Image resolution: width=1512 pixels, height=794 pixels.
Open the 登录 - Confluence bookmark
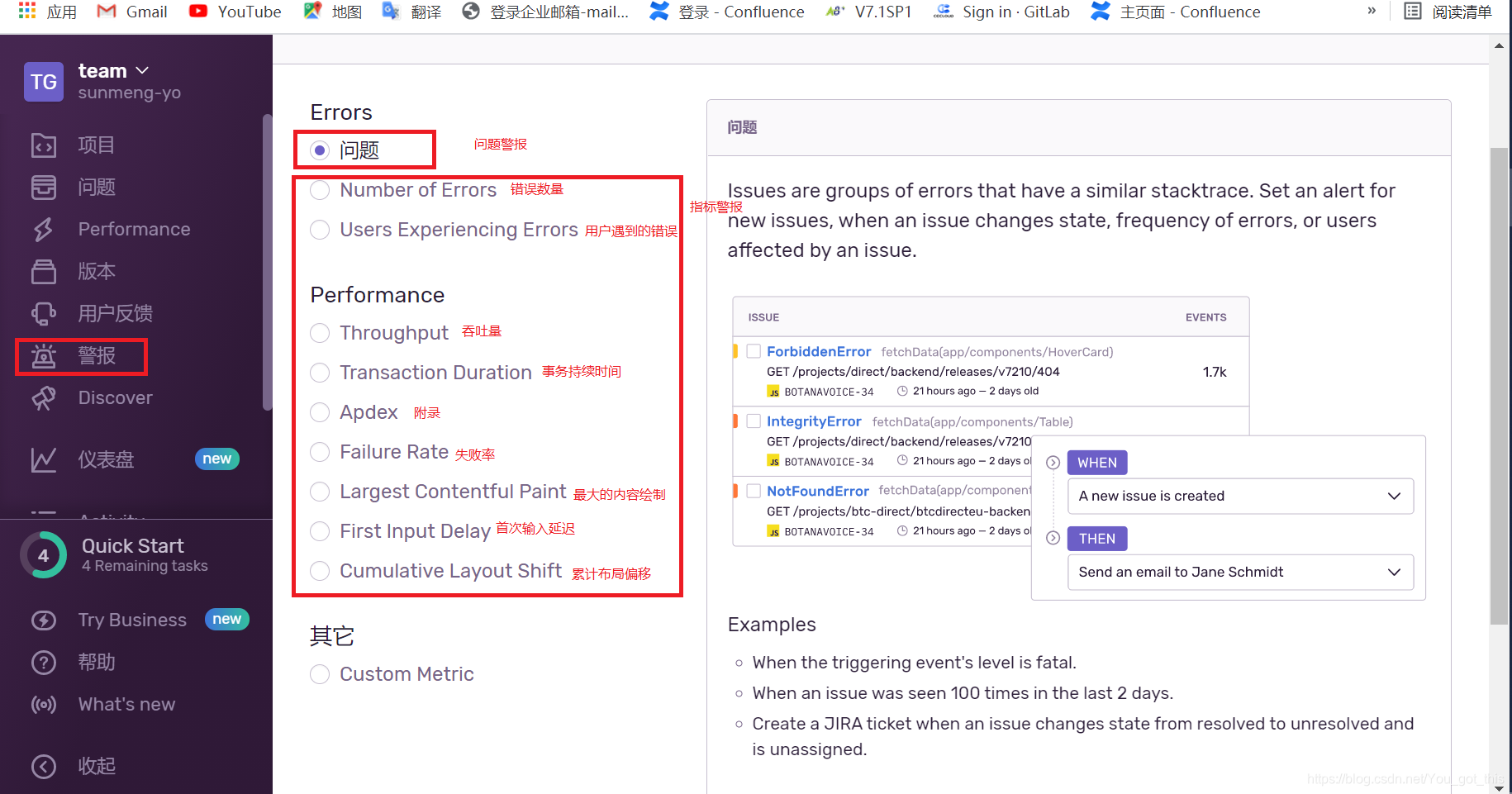[x=727, y=12]
